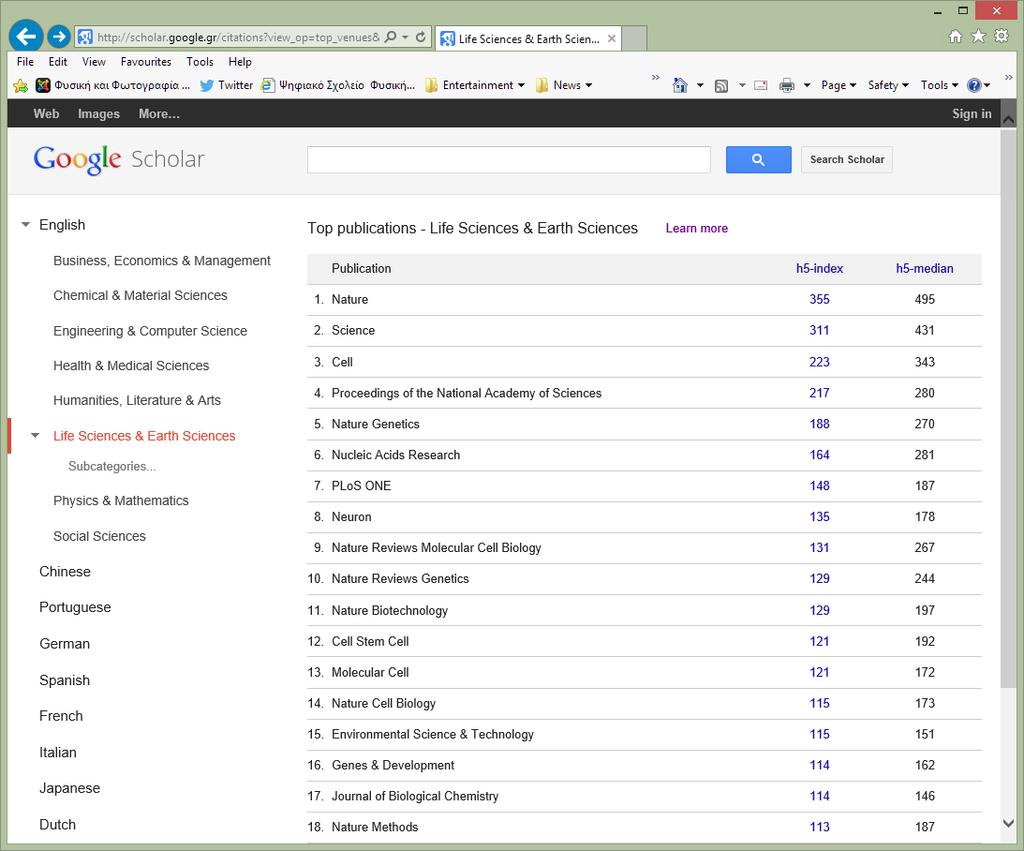Switch to Chinese language publications

65,572
